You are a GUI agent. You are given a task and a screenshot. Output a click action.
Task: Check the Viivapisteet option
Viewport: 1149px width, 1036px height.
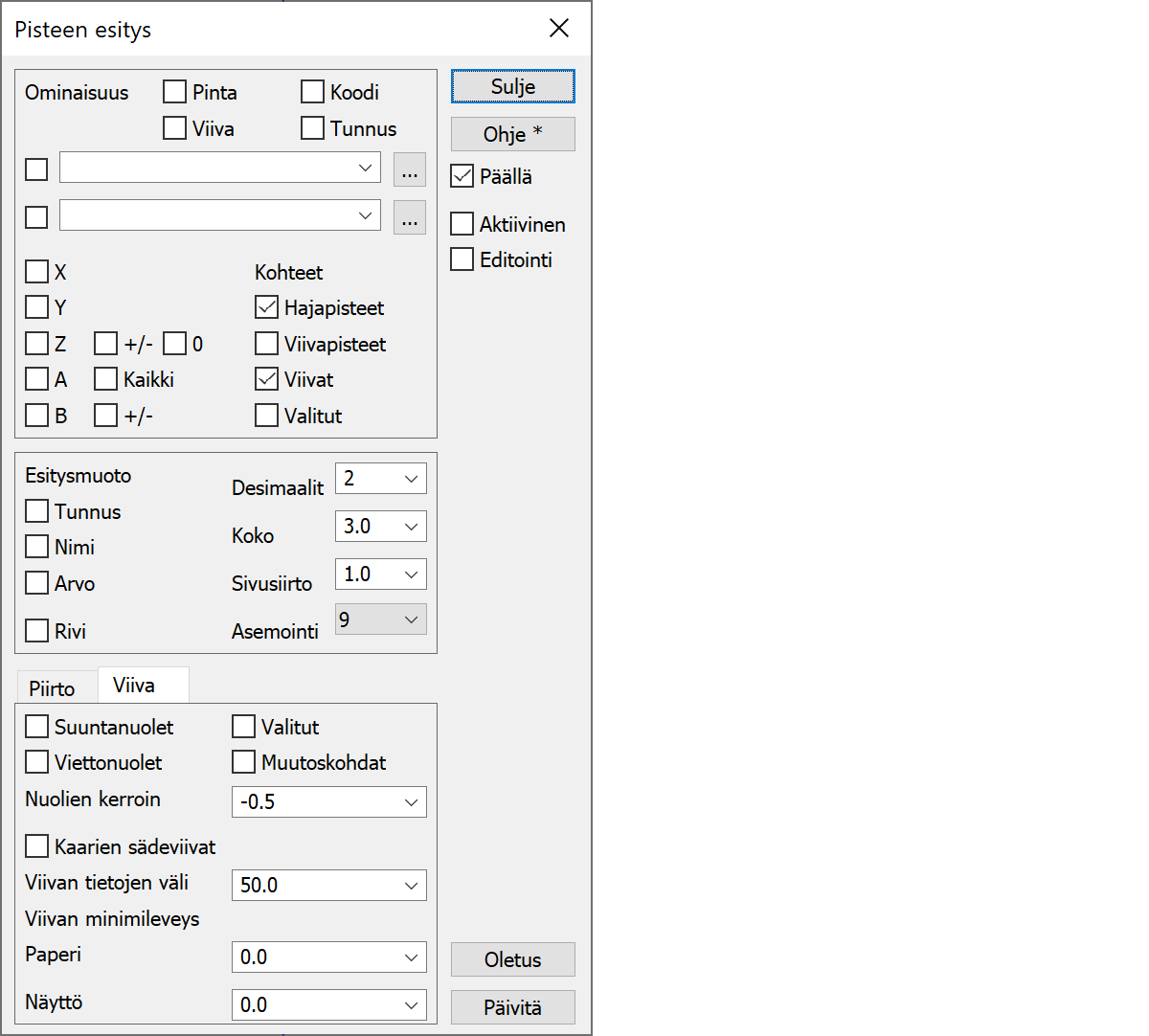267,344
